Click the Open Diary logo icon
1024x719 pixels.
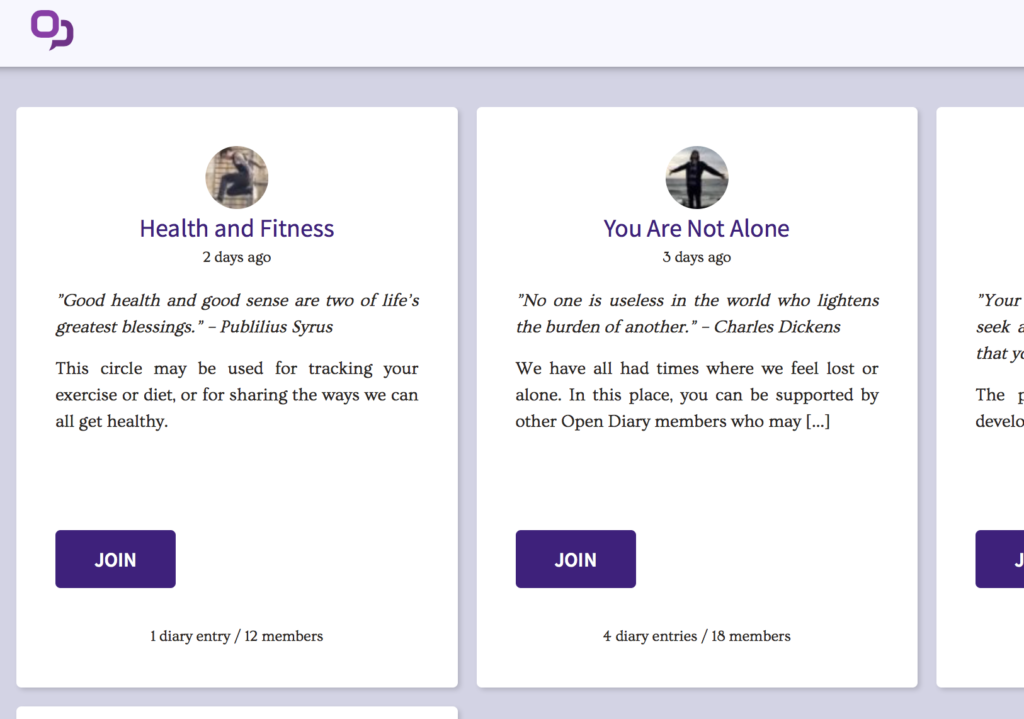52,30
